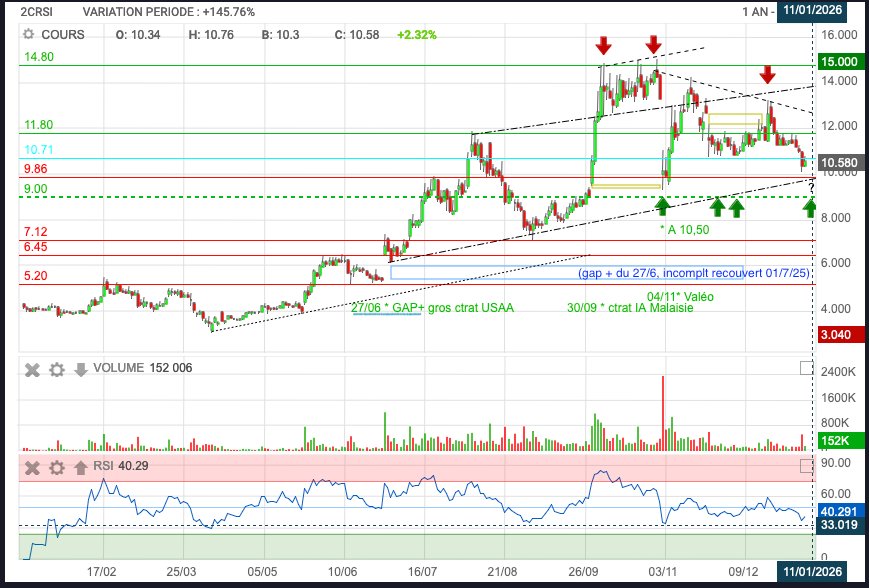Click the '27/06 * GAP+ gros ctrat USAA' annotation
Image resolution: width=869 pixels, height=588 pixels.
click(x=433, y=308)
